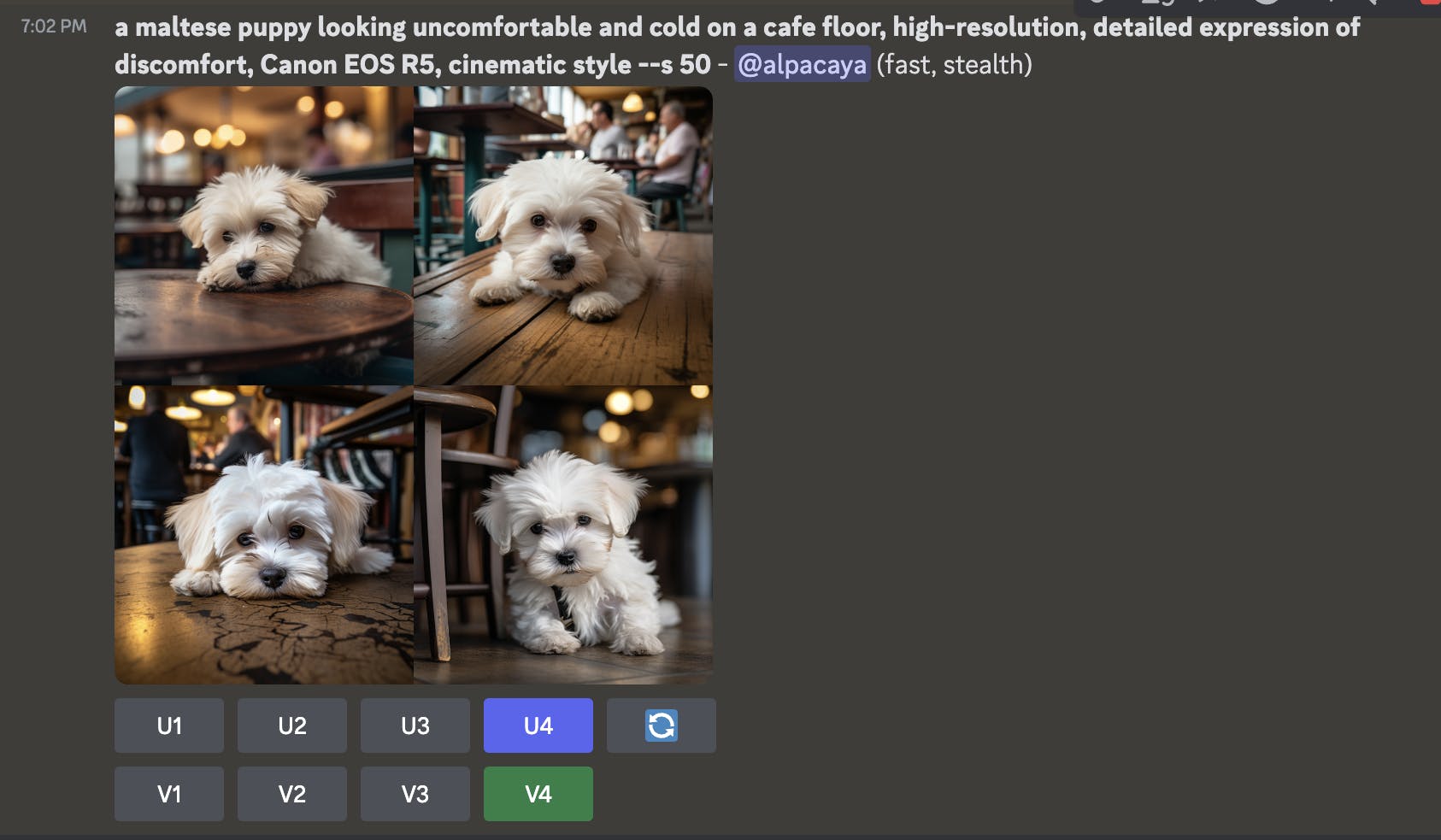Screen dimensions: 1441x840
Task: Click the green V4 variation button
Action: (x=538, y=794)
